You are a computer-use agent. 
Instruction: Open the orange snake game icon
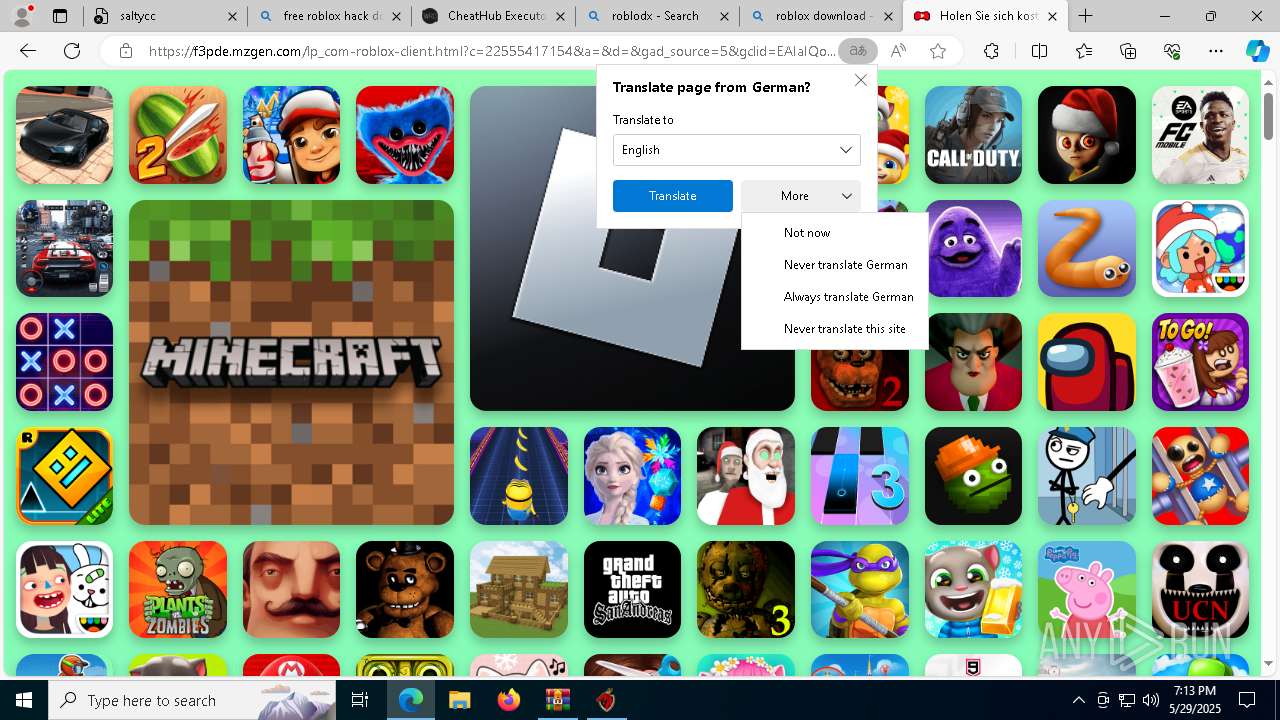[x=1087, y=248]
